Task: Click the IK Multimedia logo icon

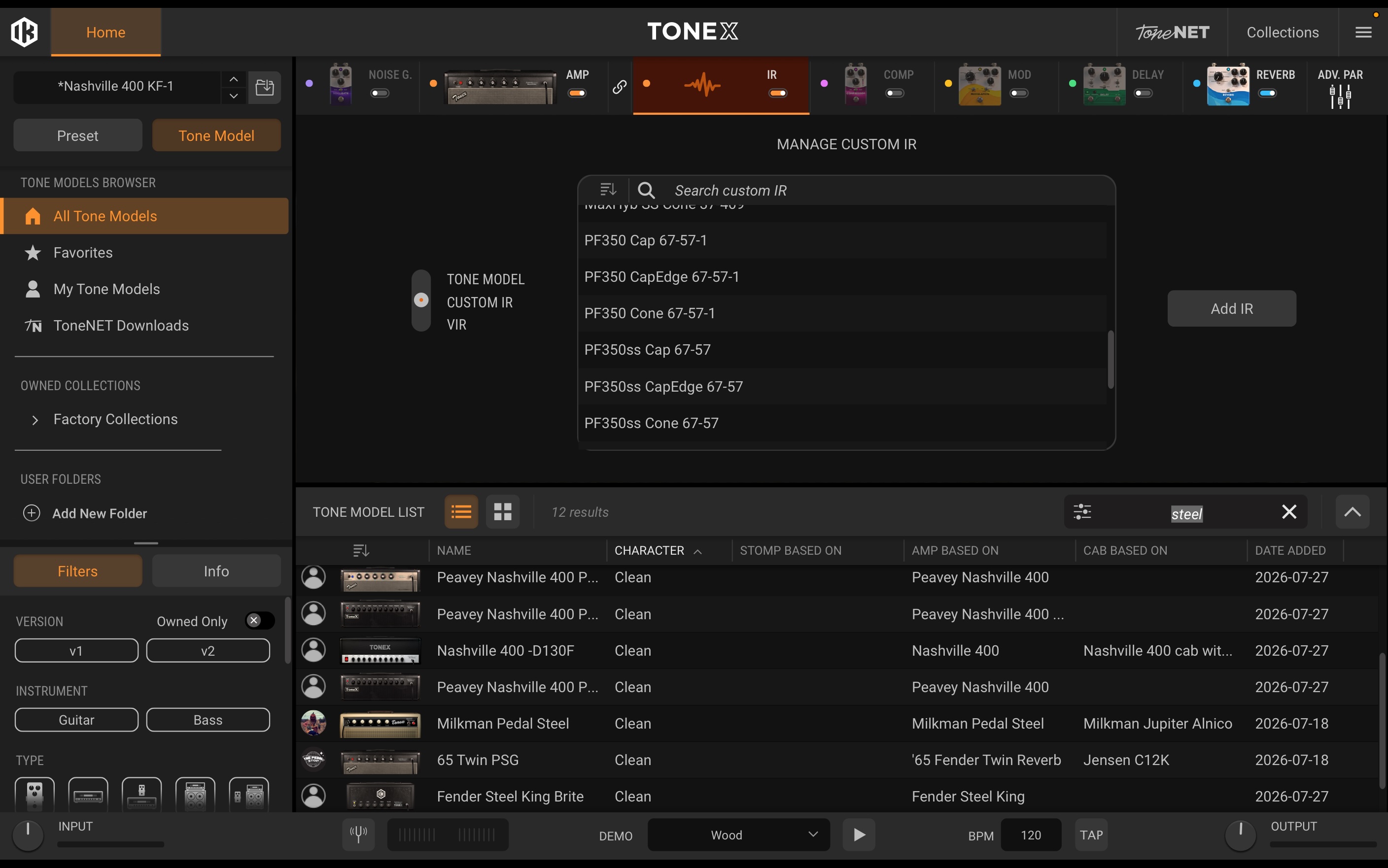Action: (x=25, y=32)
